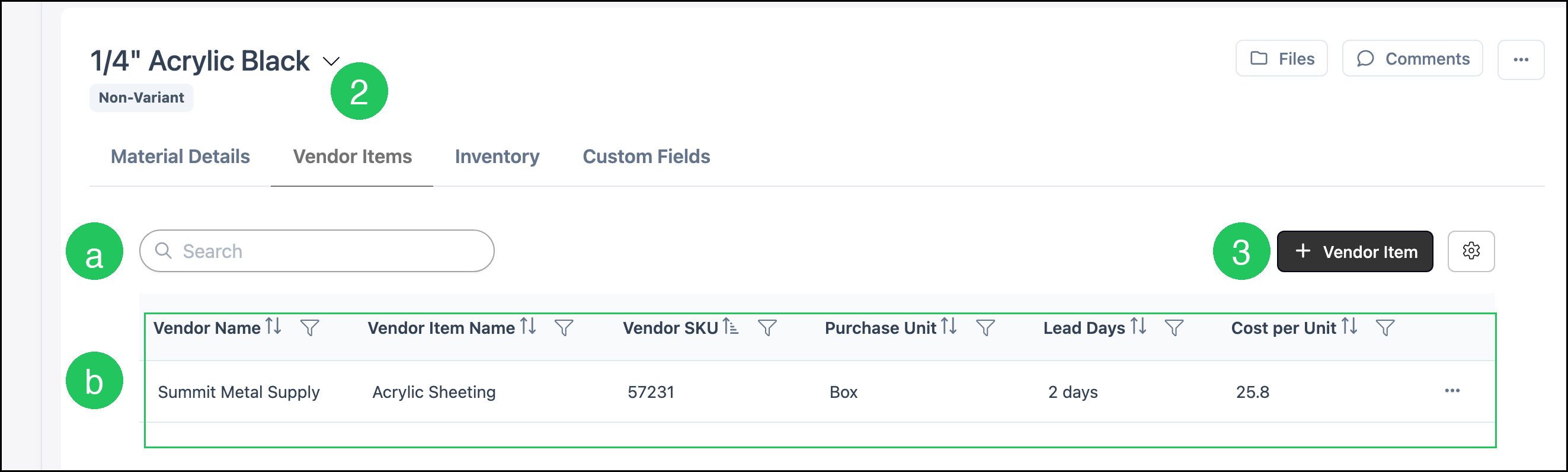Sort by Vendor Name column
This screenshot has height=472, width=1568.
click(274, 327)
